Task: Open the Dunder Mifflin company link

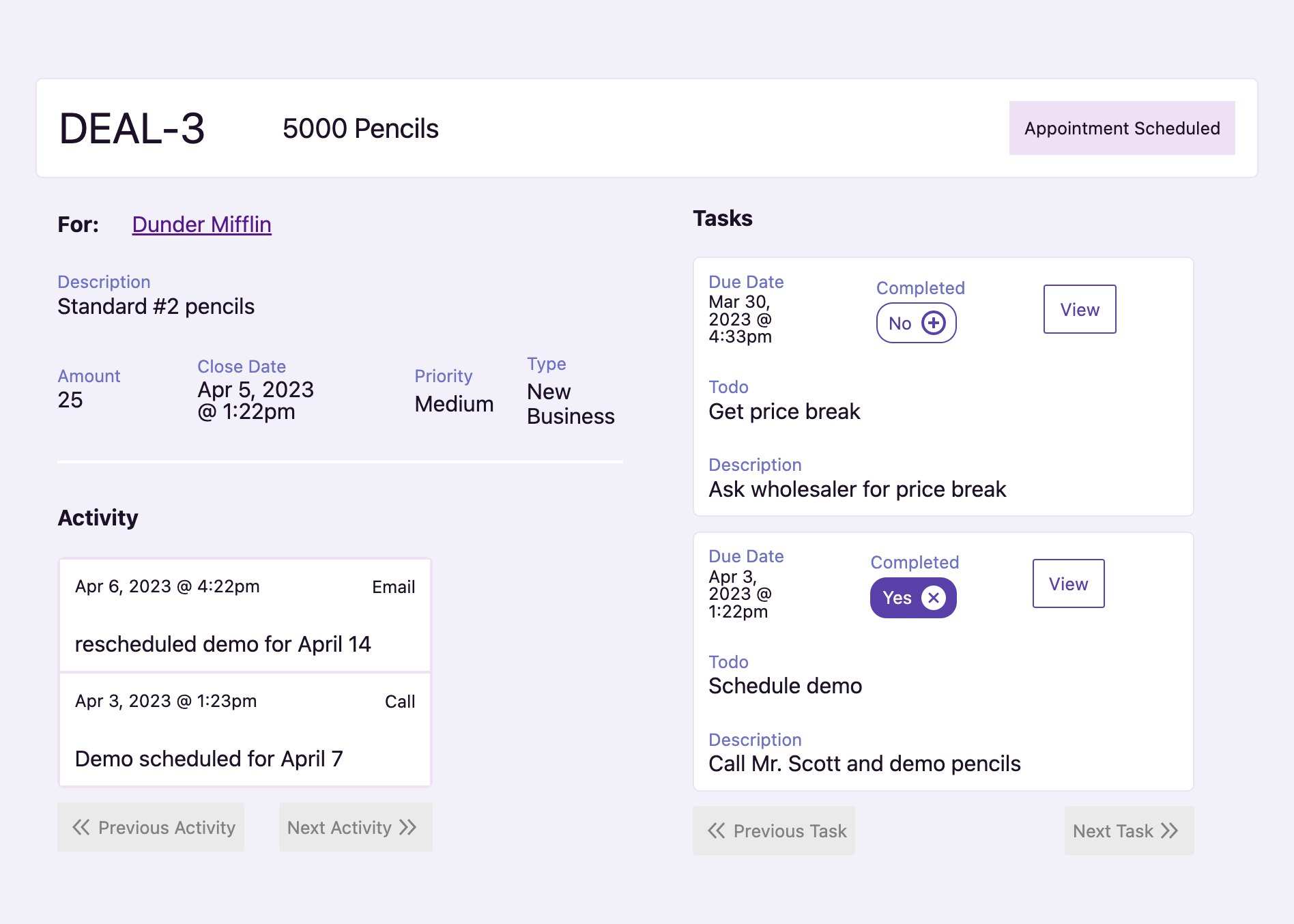Action: 201,224
